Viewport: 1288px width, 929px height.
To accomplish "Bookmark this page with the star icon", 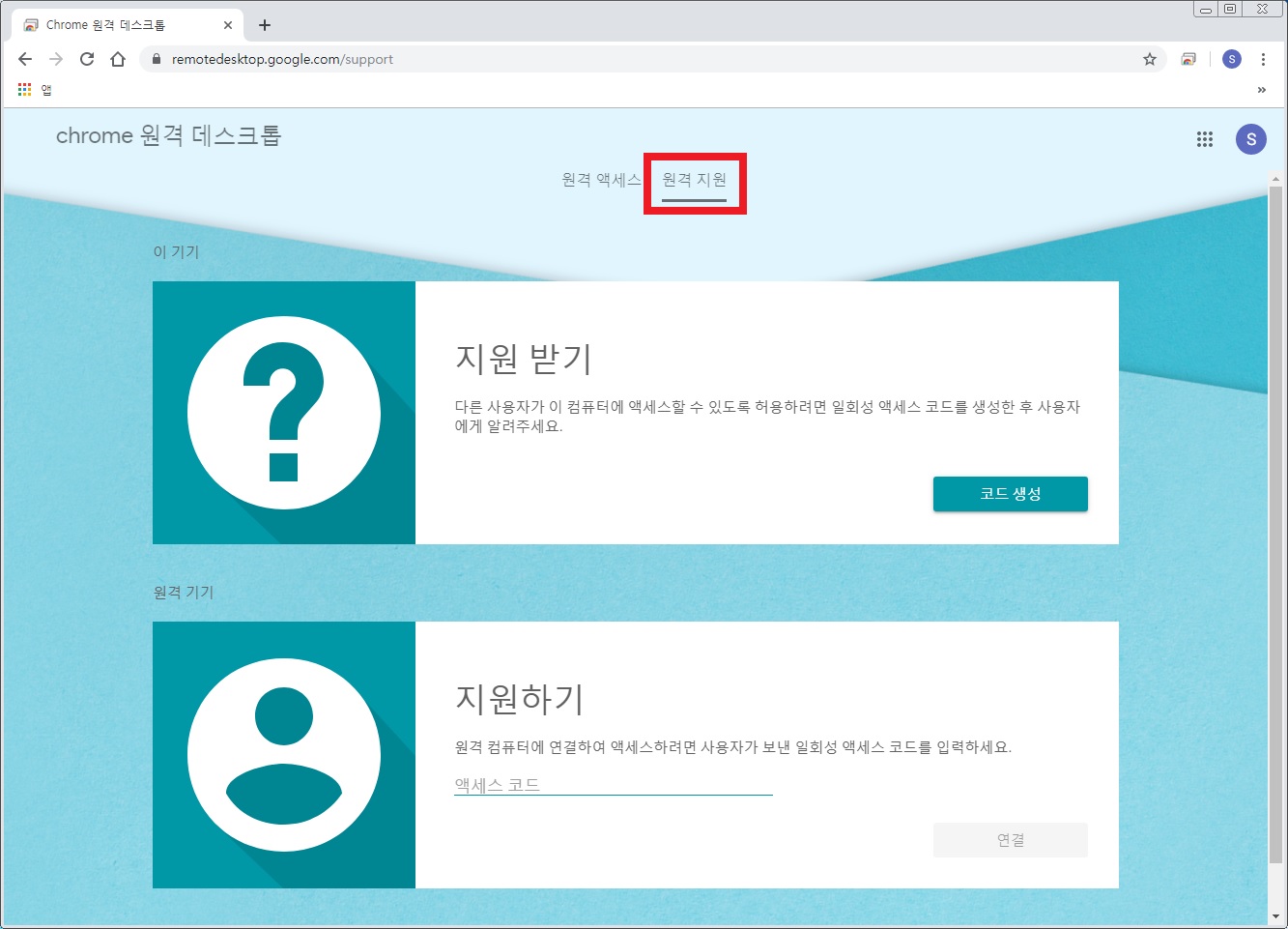I will [1150, 59].
